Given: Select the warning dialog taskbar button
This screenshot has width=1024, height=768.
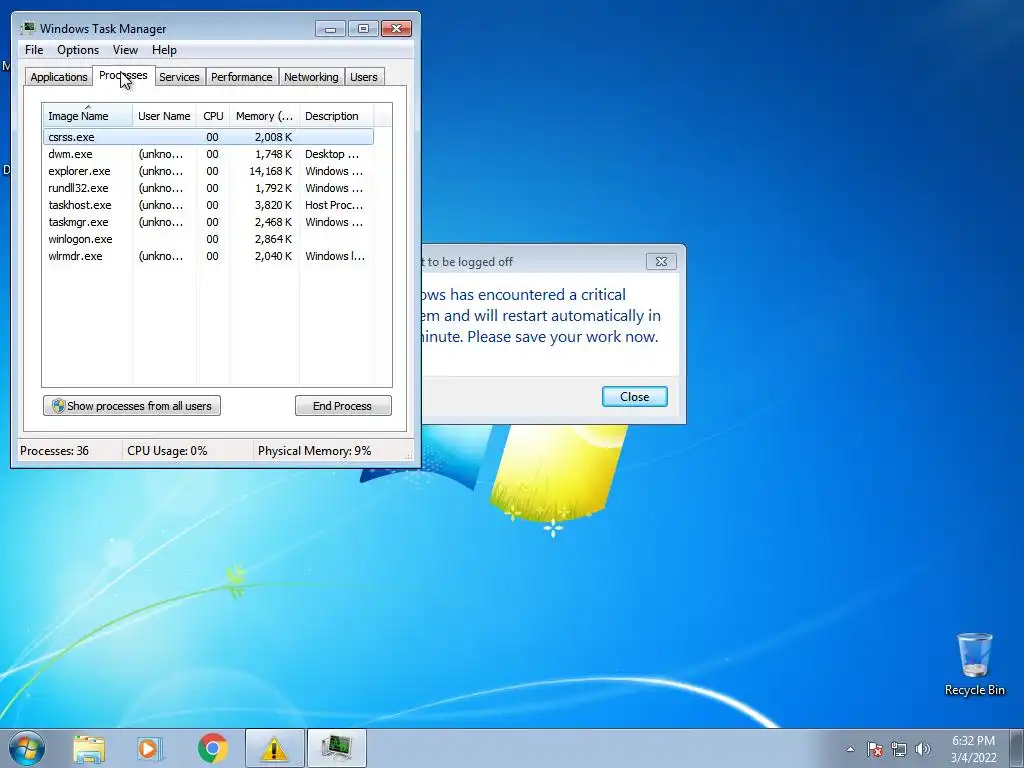Looking at the screenshot, I should [274, 748].
